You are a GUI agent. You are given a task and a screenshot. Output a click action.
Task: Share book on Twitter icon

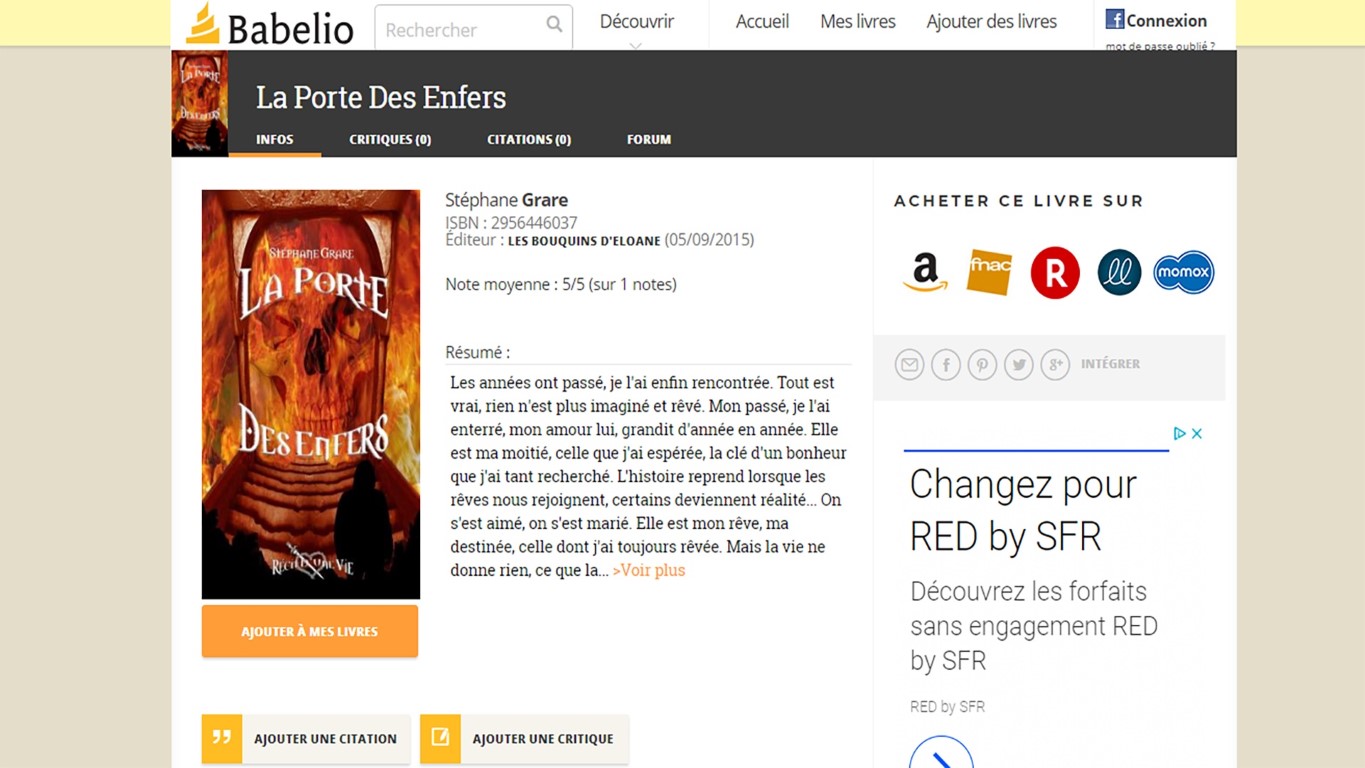pos(1019,365)
